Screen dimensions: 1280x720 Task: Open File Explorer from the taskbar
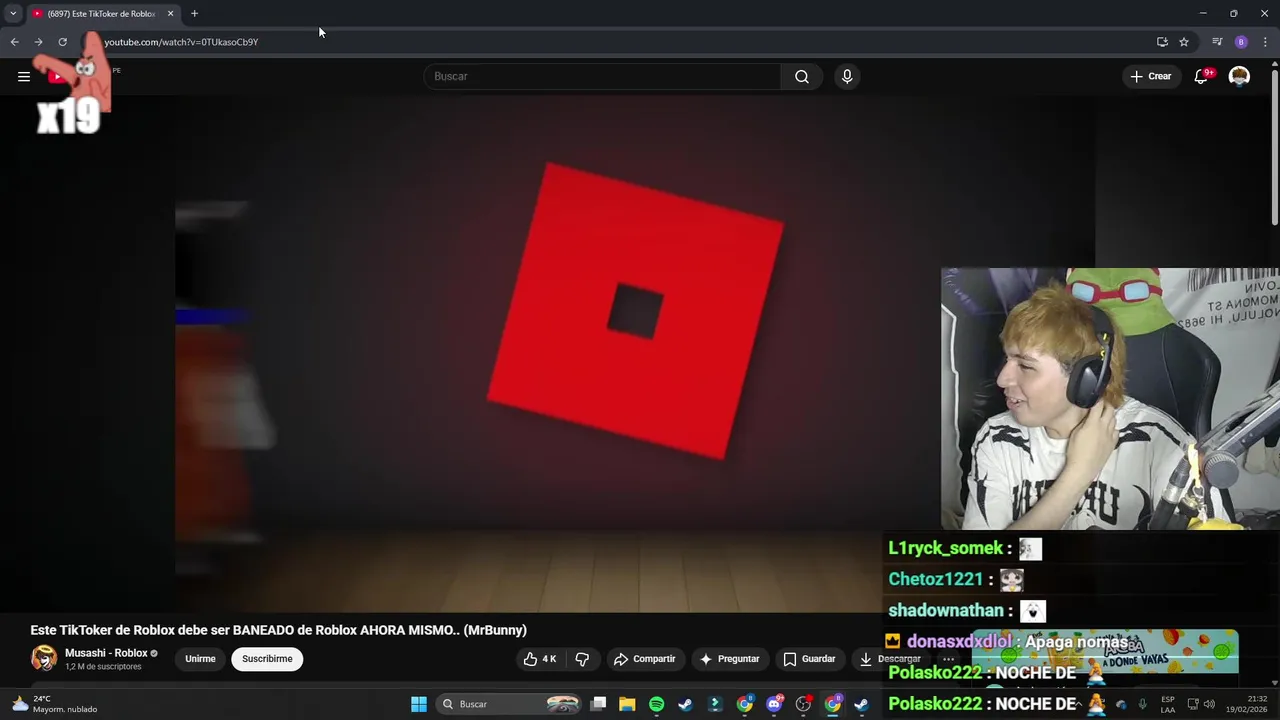pos(627,704)
